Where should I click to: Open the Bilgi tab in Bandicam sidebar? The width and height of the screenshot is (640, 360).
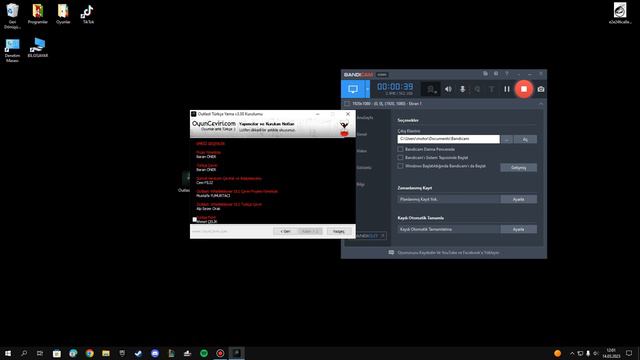click(x=361, y=184)
